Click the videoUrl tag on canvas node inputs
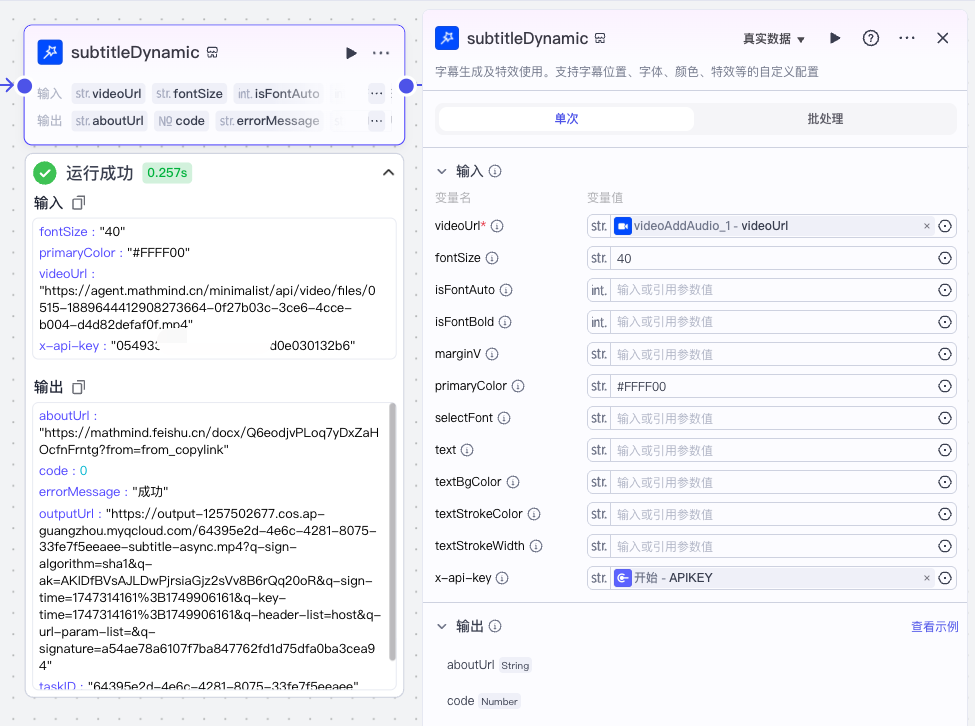 [x=108, y=94]
